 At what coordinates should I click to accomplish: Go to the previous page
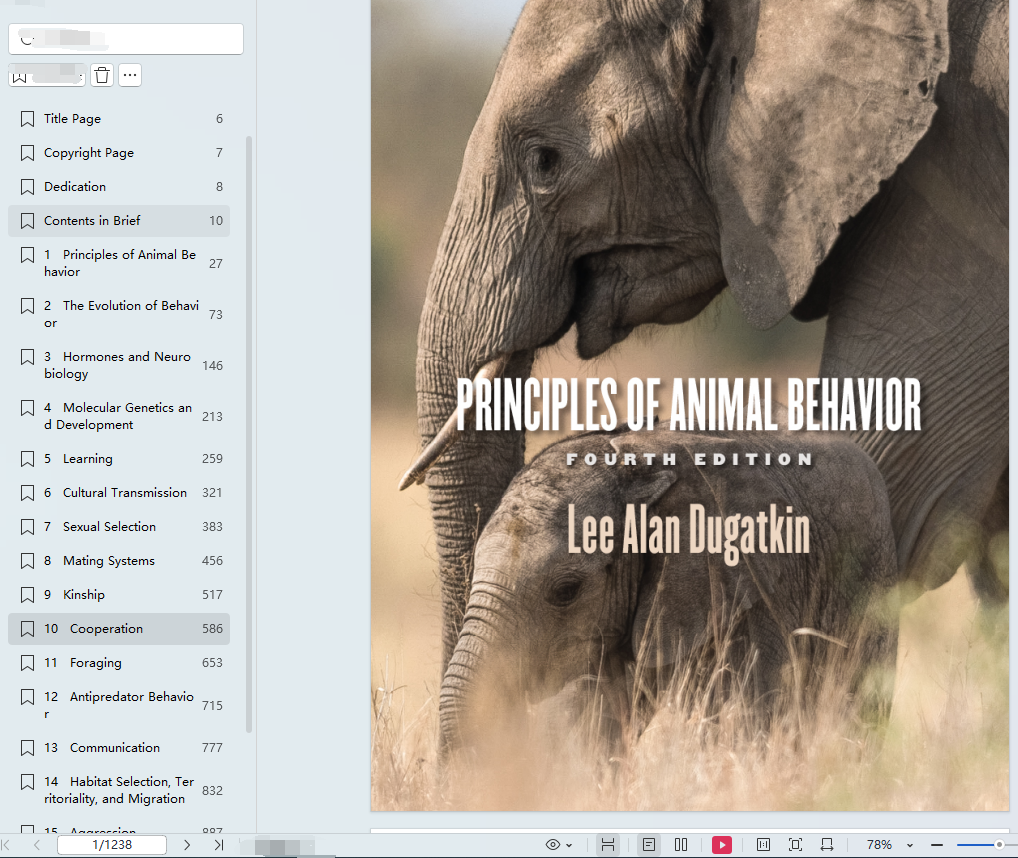pos(36,844)
